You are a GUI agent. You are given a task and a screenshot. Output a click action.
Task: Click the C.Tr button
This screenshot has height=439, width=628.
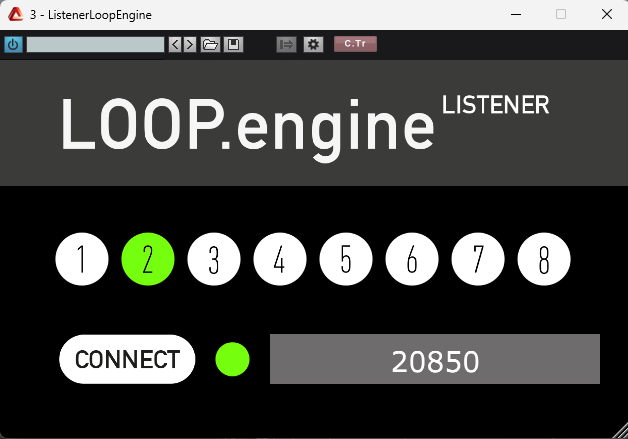355,44
